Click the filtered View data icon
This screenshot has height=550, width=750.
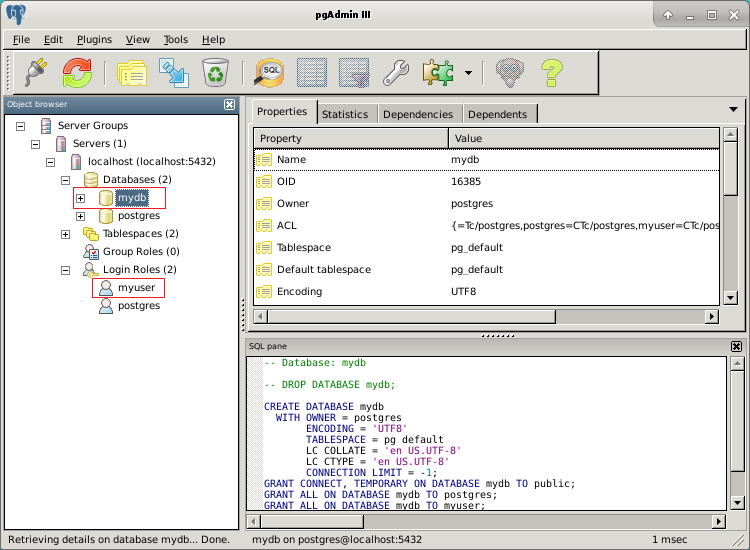pyautogui.click(x=354, y=73)
